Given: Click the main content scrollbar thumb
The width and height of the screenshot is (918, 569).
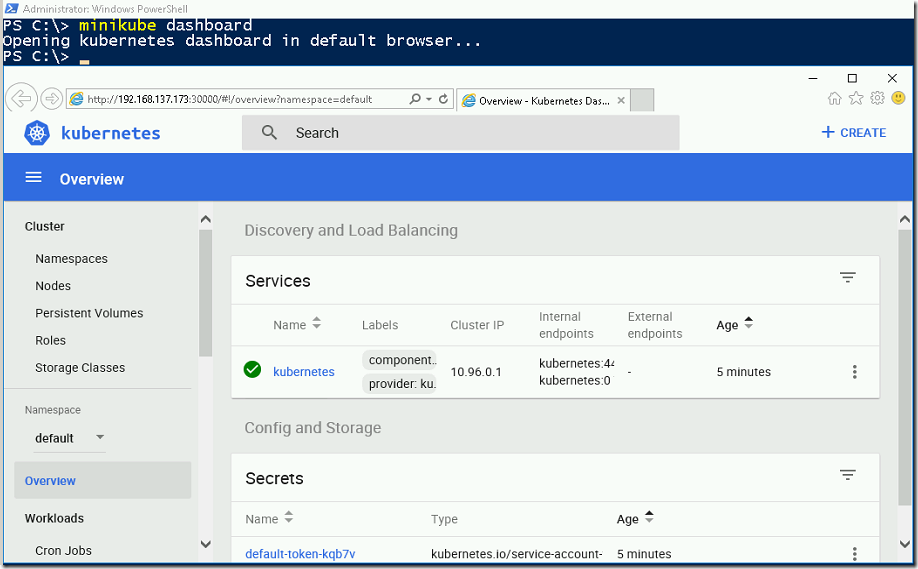Looking at the screenshot, I should pyautogui.click(x=905, y=367).
